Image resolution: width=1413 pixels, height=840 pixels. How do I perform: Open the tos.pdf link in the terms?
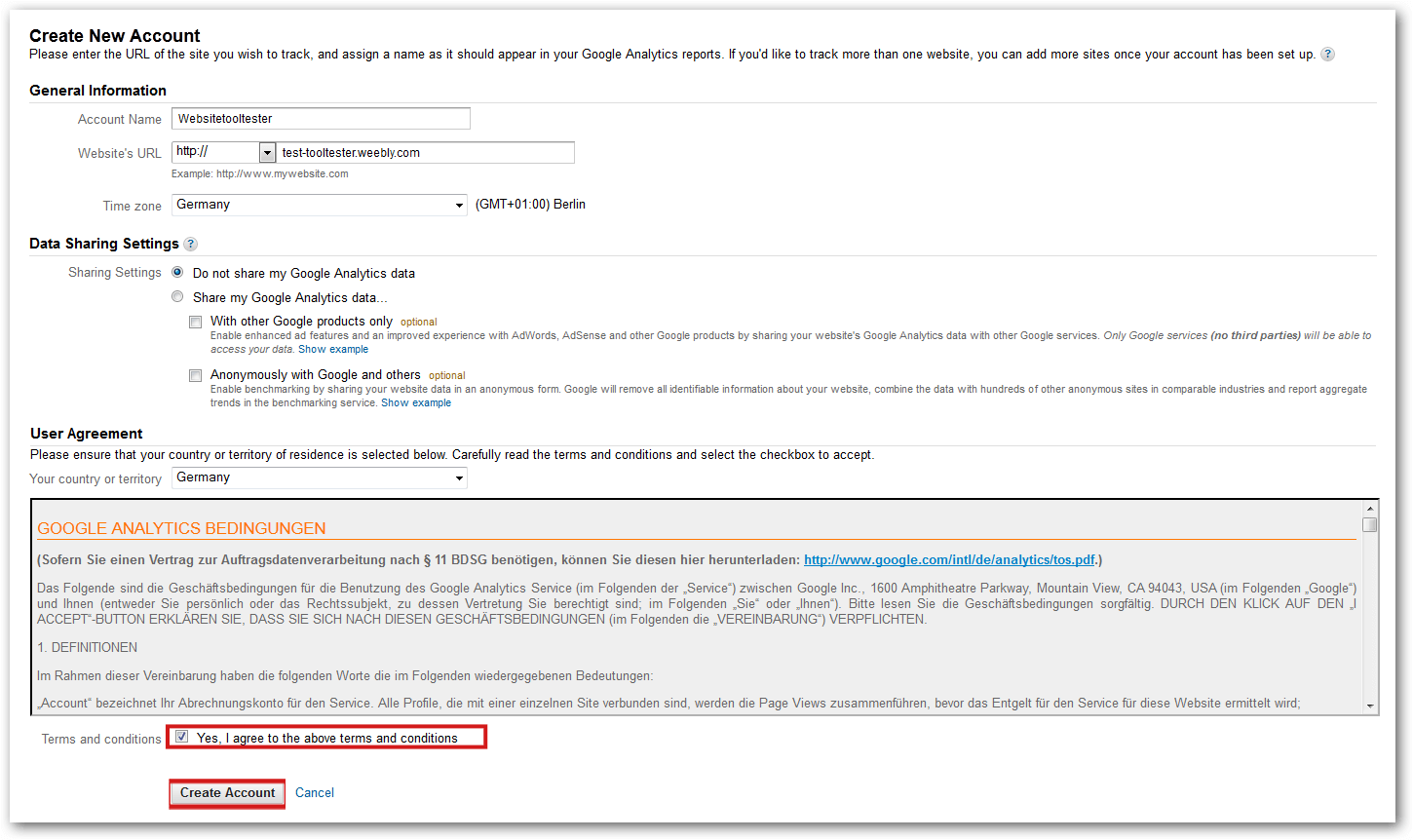tap(949, 560)
